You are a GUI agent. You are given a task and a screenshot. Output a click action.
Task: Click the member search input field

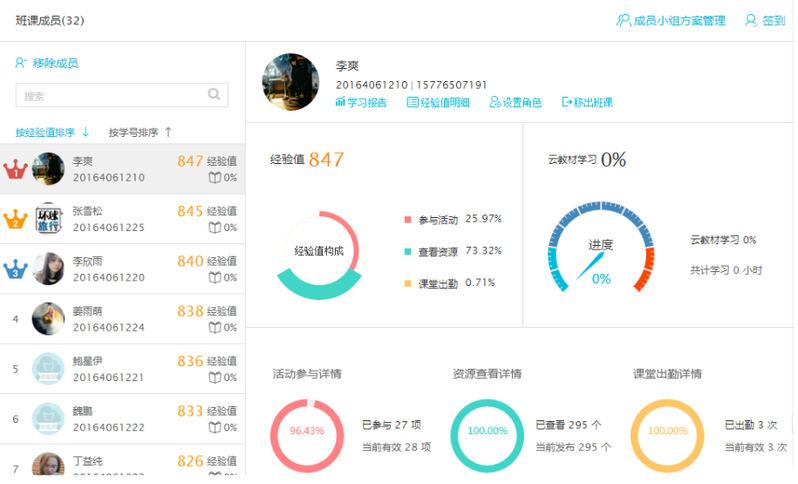(110, 96)
